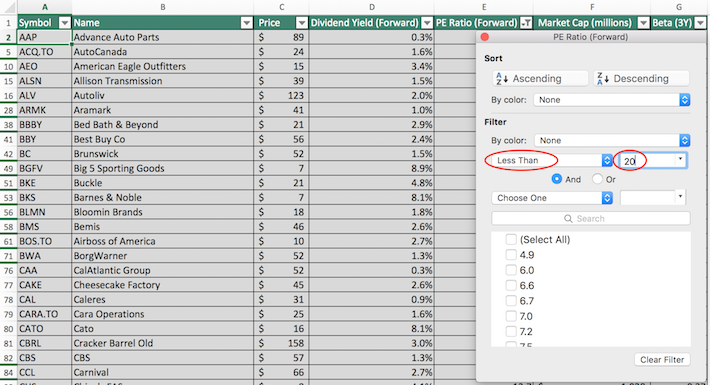710x385 pixels.
Task: Click the Advance Auto Parts cell
Action: pyautogui.click(x=163, y=37)
